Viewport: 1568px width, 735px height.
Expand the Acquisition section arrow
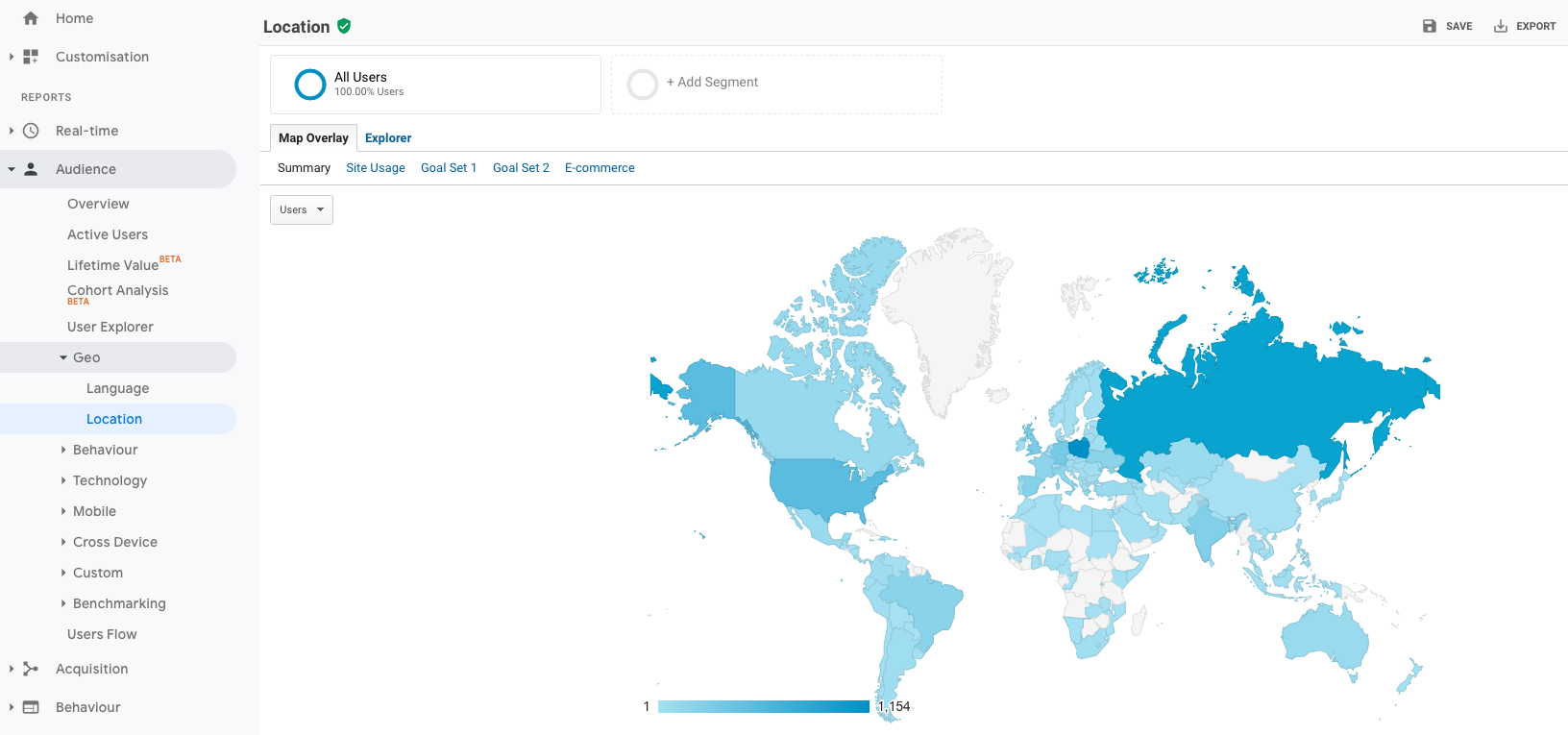[12, 669]
